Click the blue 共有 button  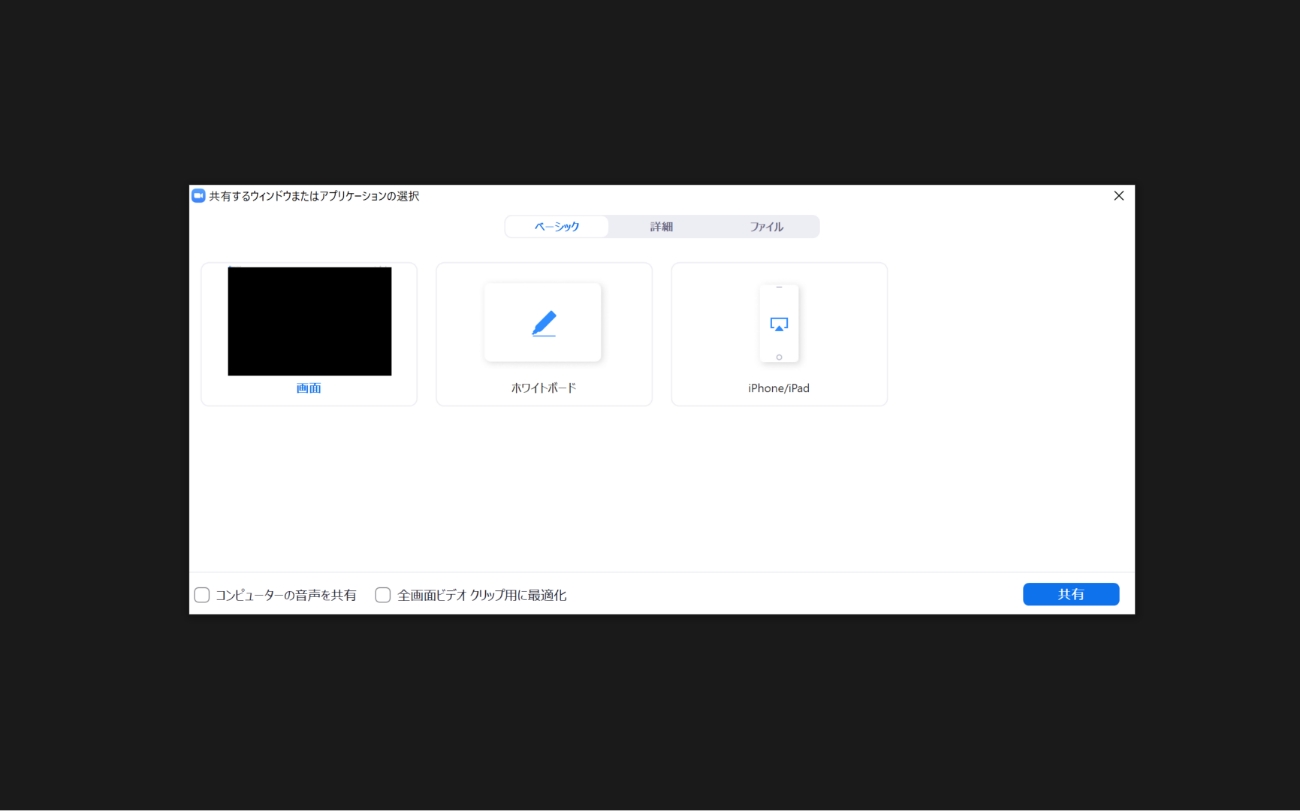tap(1071, 594)
